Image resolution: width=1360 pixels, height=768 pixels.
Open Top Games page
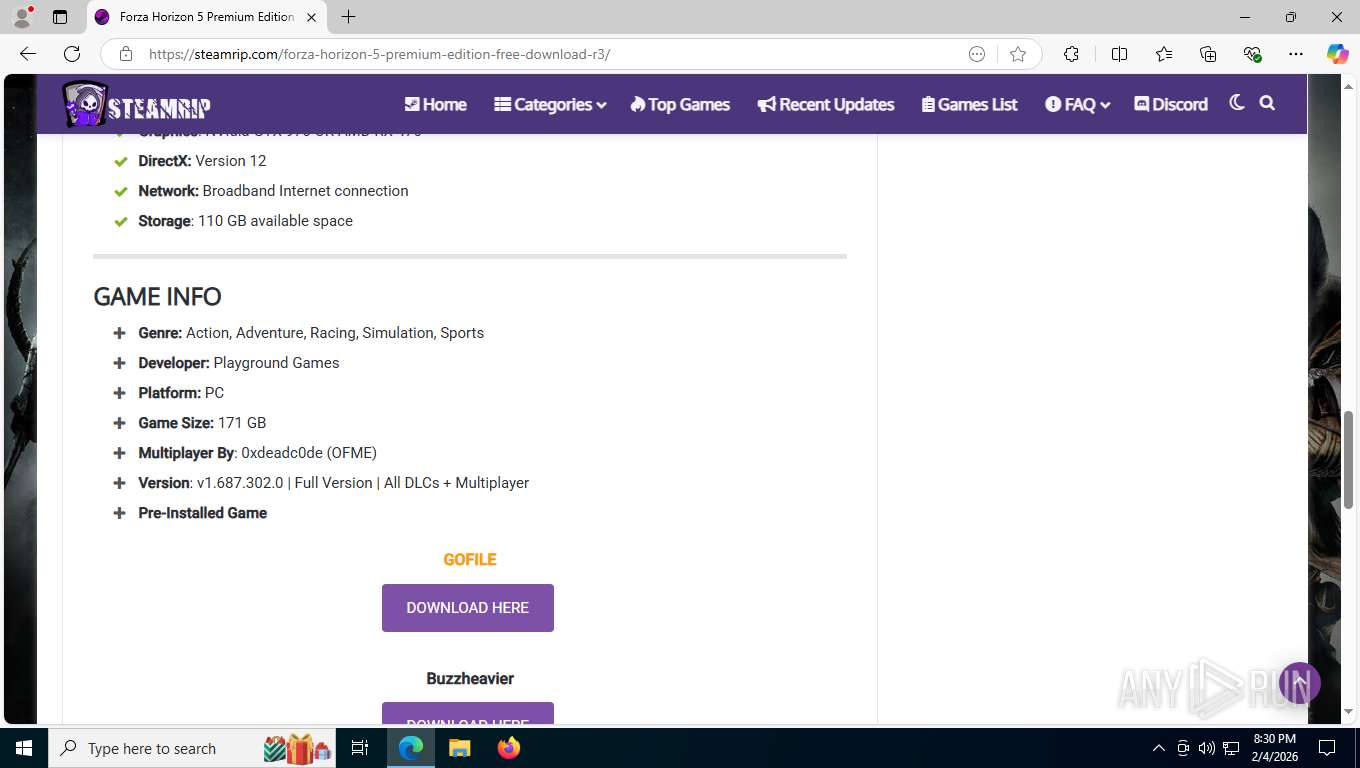(680, 104)
